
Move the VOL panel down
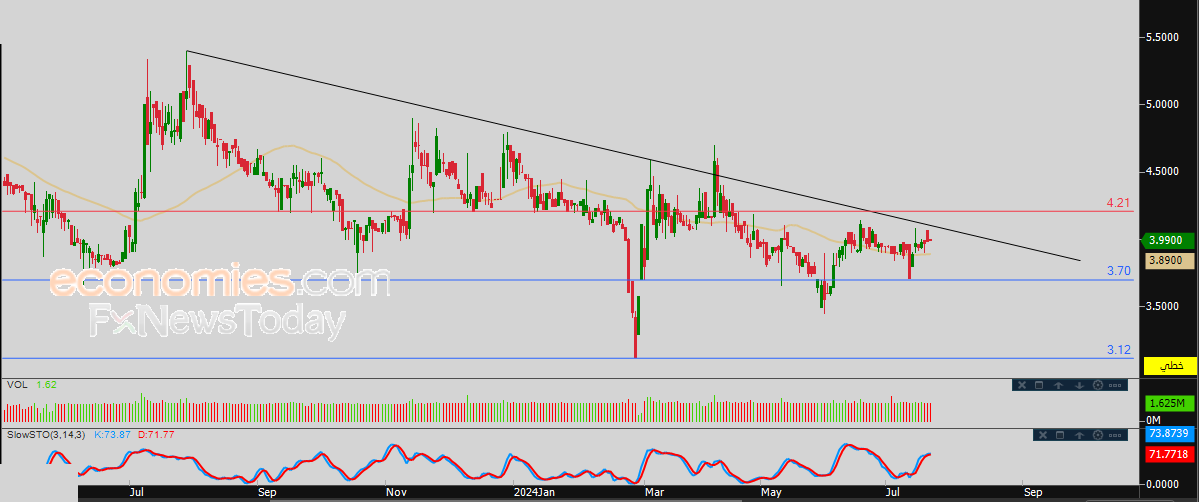pyautogui.click(x=1079, y=385)
